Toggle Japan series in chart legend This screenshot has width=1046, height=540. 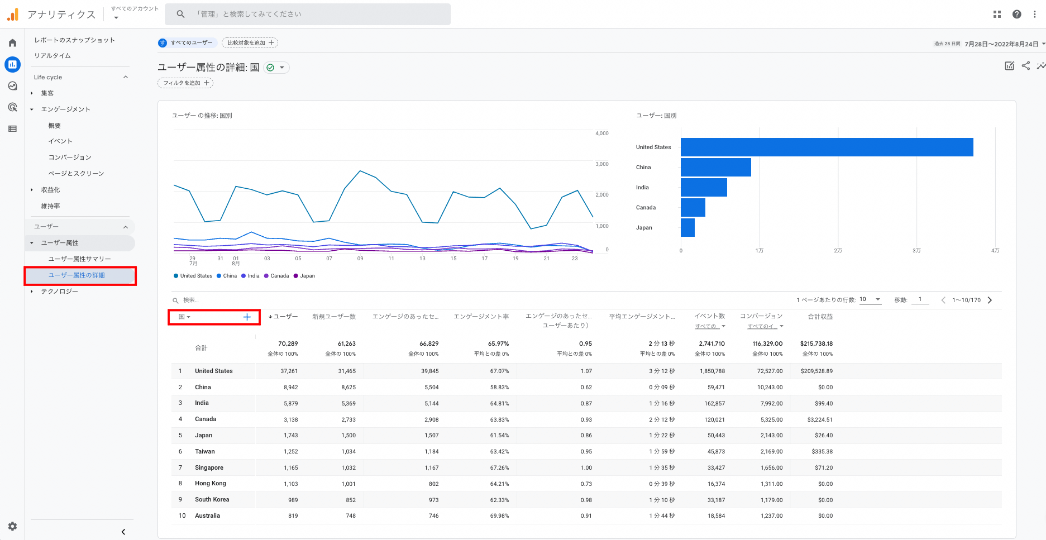point(304,276)
